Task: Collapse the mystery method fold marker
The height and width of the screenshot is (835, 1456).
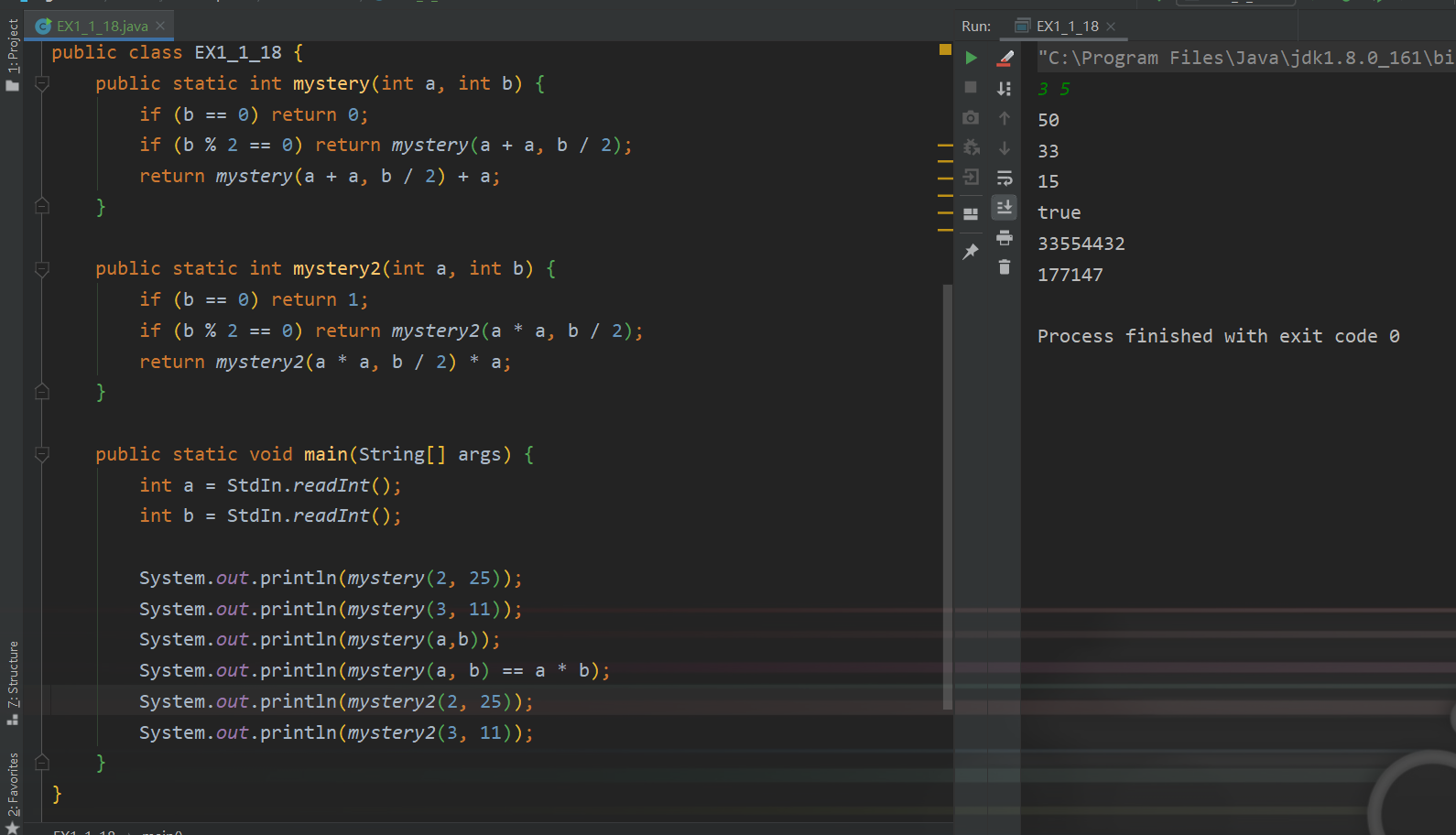Action: tap(42, 84)
